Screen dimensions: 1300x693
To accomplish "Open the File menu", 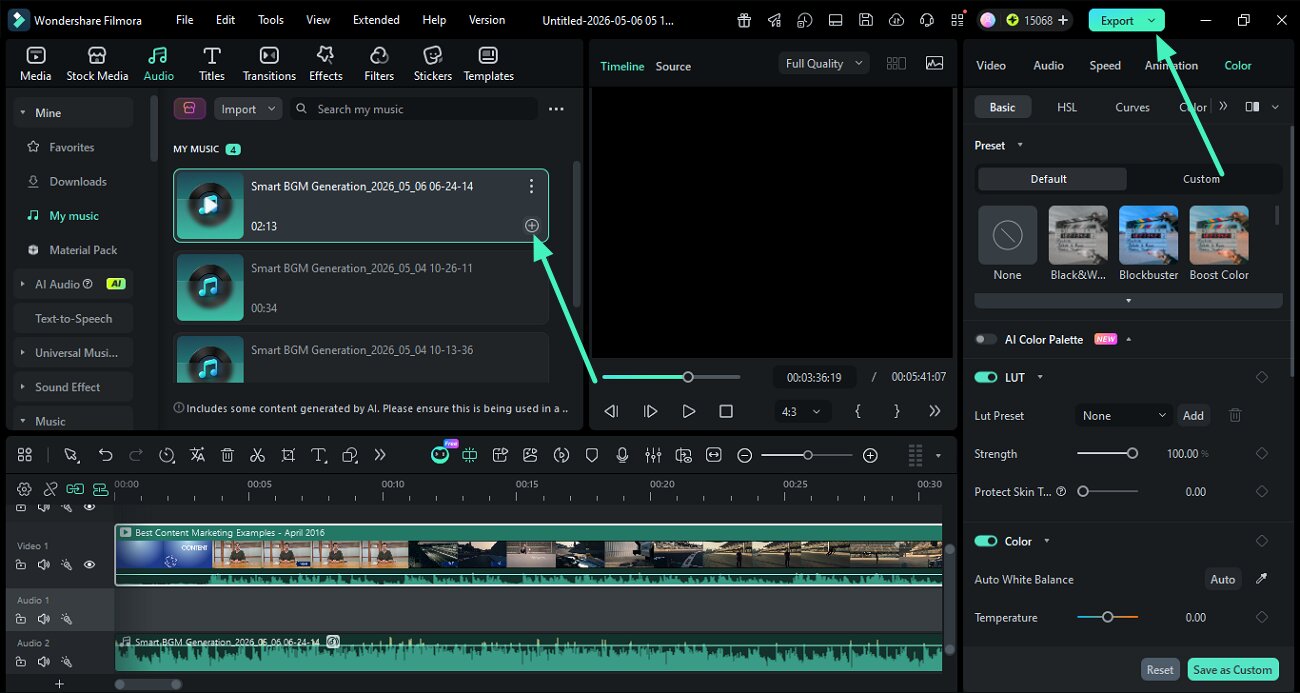I will click(185, 20).
